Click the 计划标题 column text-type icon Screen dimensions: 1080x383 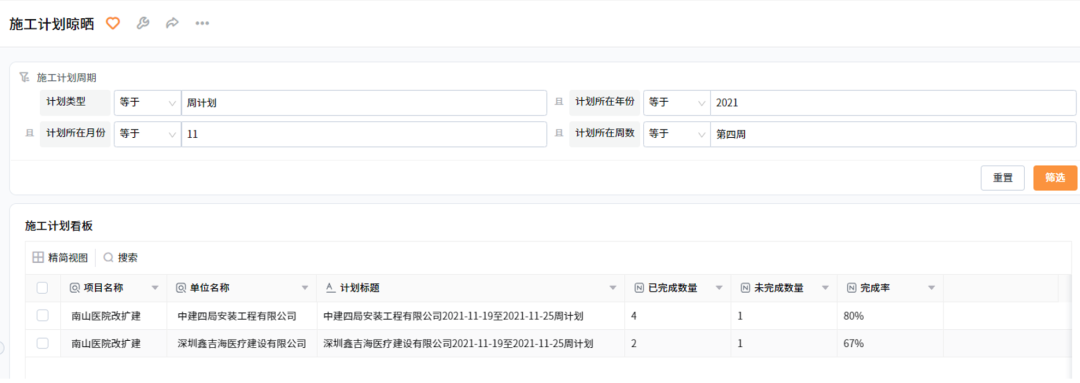tap(329, 288)
